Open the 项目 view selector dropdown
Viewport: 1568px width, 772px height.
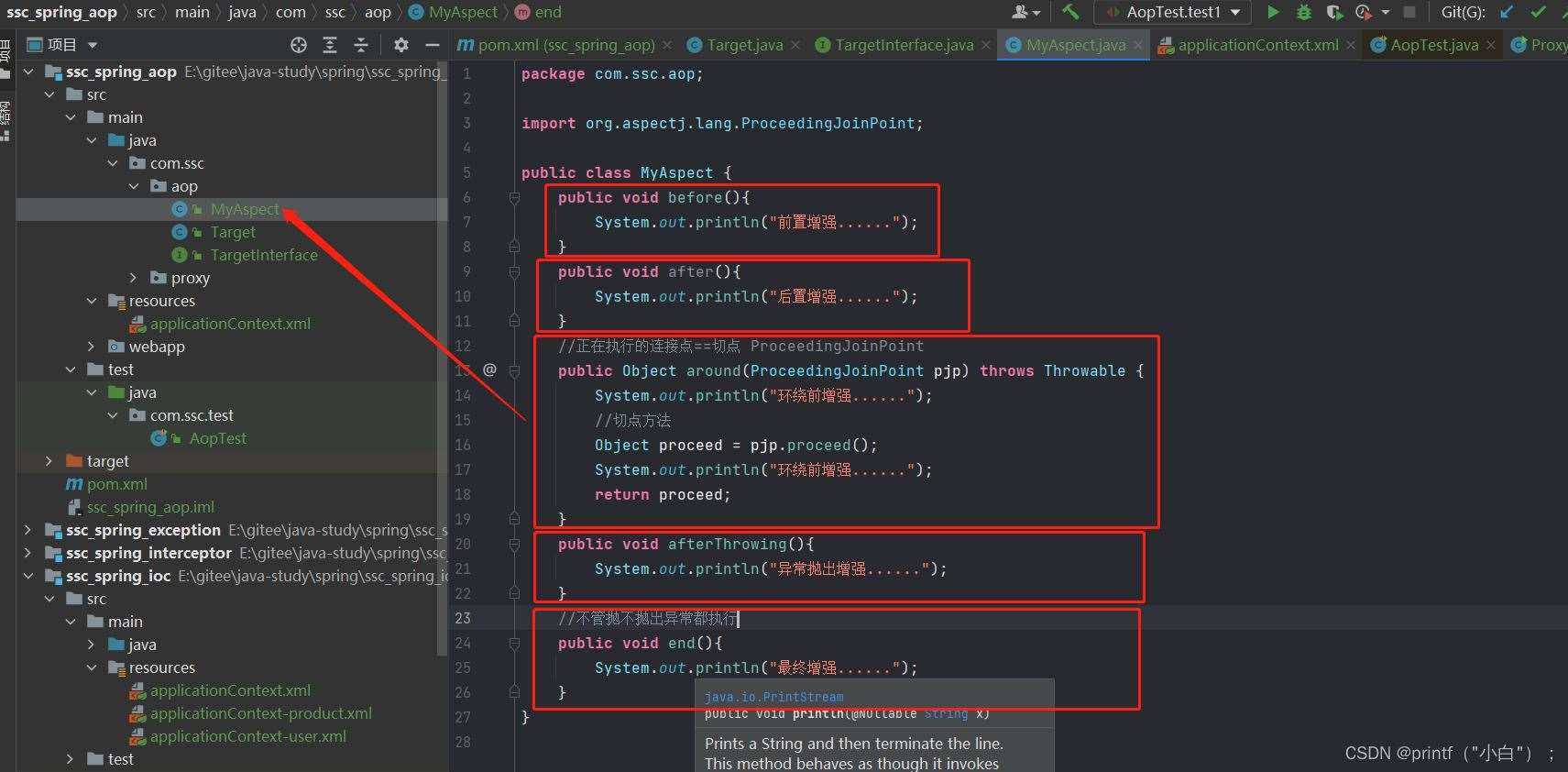(x=62, y=45)
